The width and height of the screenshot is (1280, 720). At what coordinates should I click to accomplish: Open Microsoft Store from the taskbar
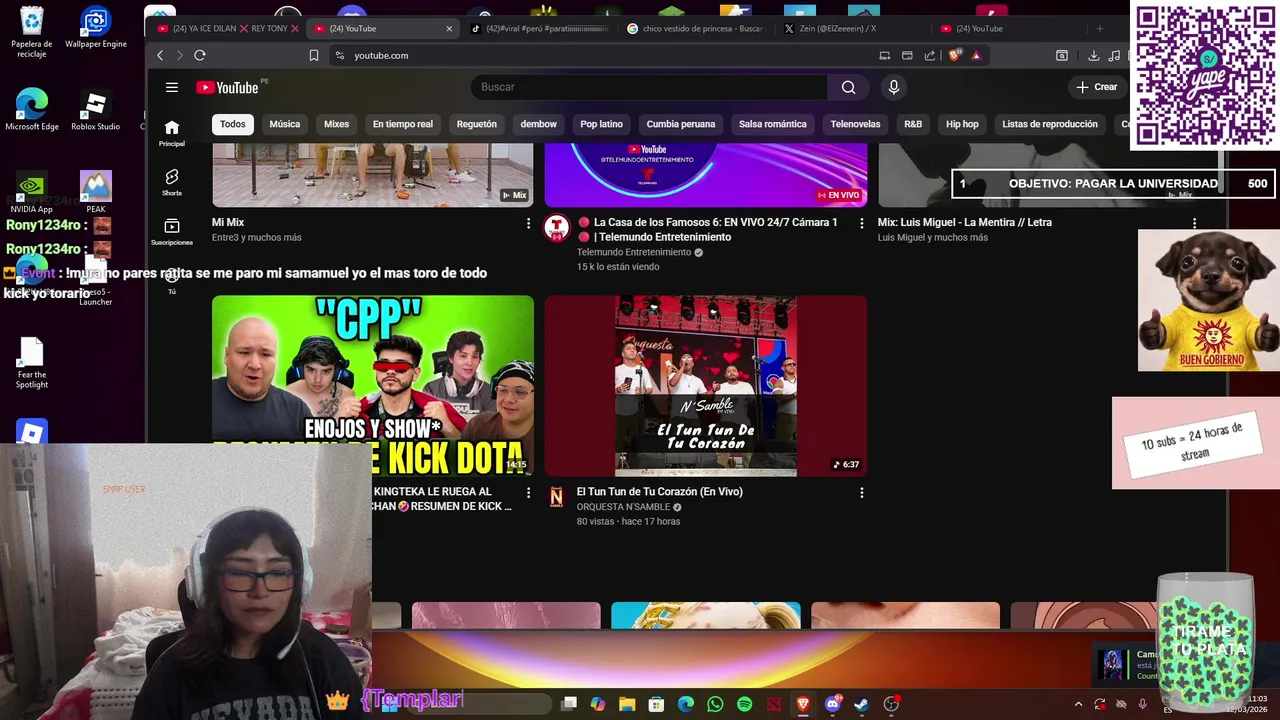tap(656, 704)
